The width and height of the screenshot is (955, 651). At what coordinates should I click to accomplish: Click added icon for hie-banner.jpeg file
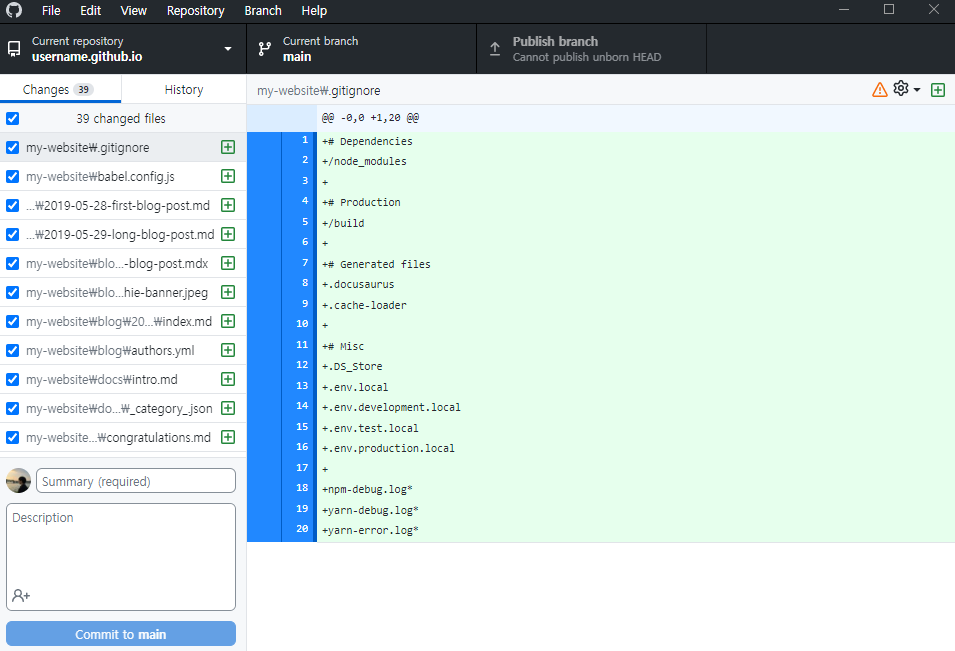pyautogui.click(x=228, y=292)
